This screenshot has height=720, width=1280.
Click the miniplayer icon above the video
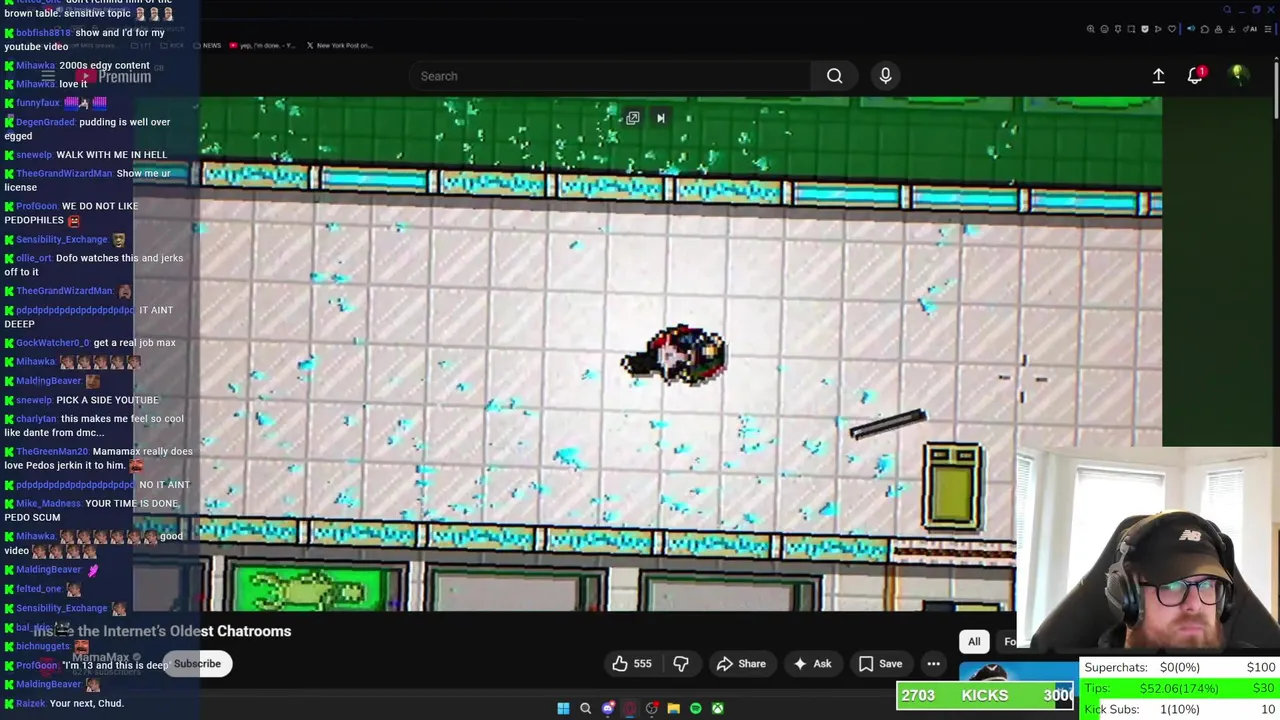[632, 118]
